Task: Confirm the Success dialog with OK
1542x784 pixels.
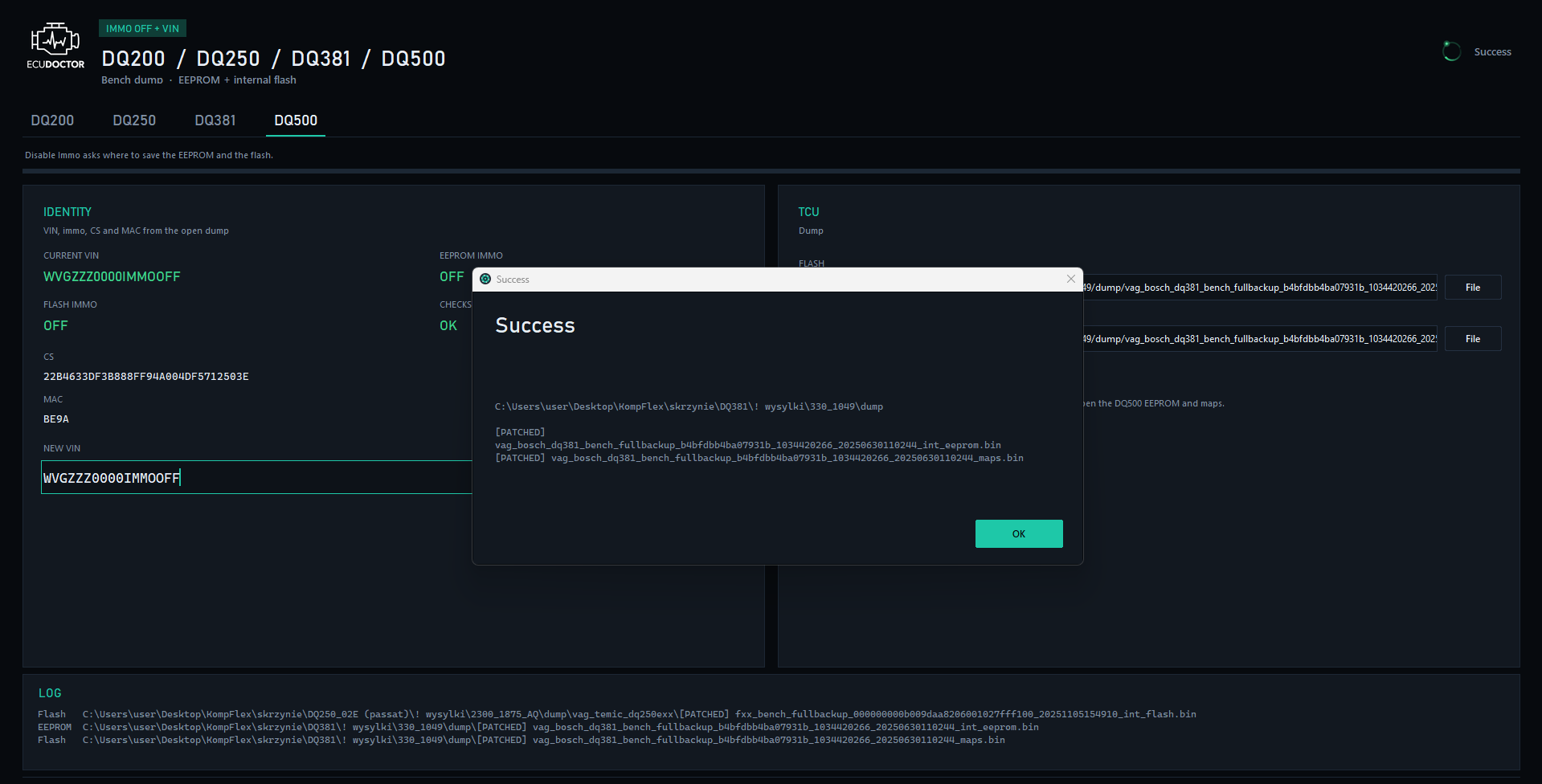Action: [x=1019, y=533]
